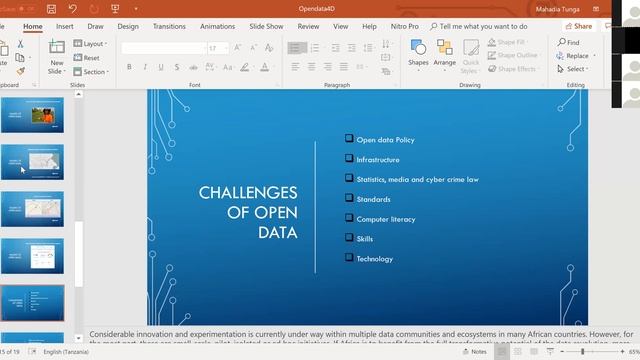Open the Shape Outline dropdown

coord(514,55)
